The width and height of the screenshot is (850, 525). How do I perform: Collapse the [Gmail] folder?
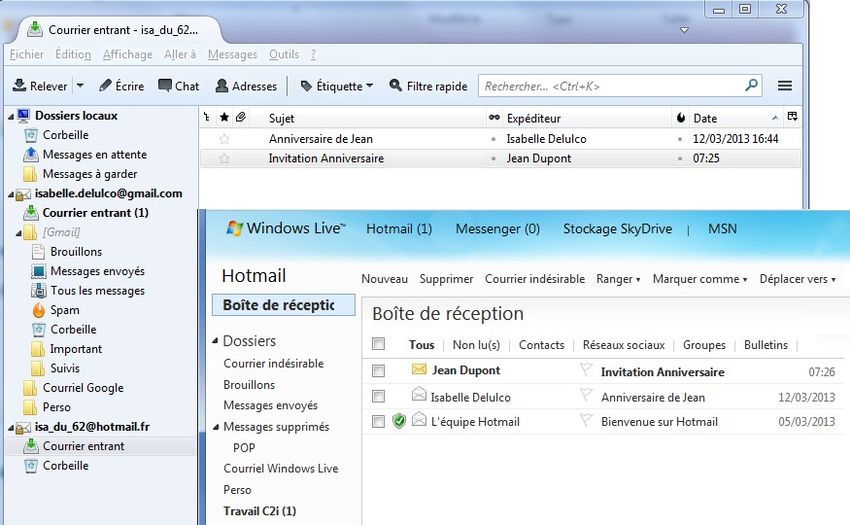[x=18, y=233]
